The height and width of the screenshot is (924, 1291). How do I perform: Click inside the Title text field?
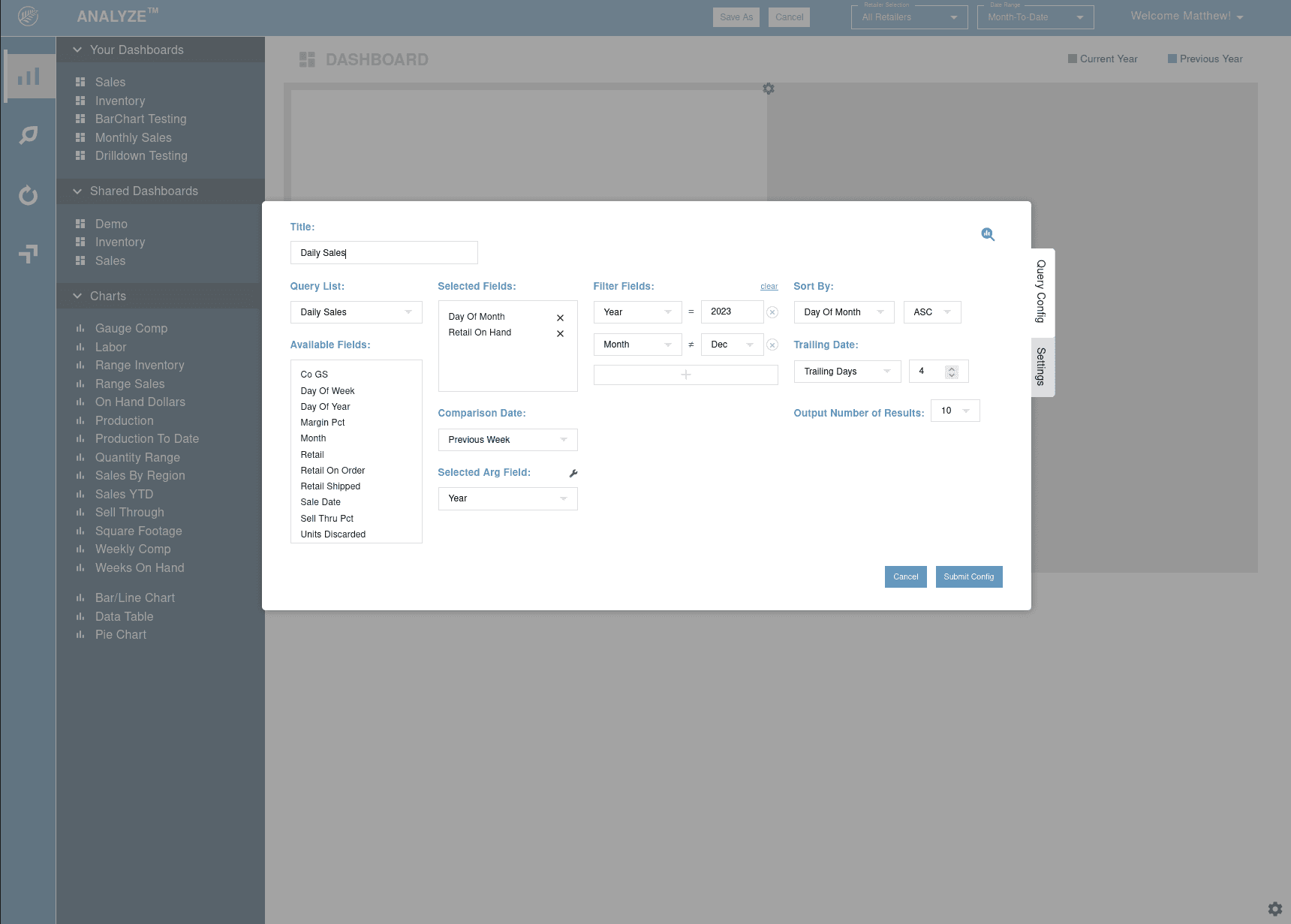pos(384,252)
